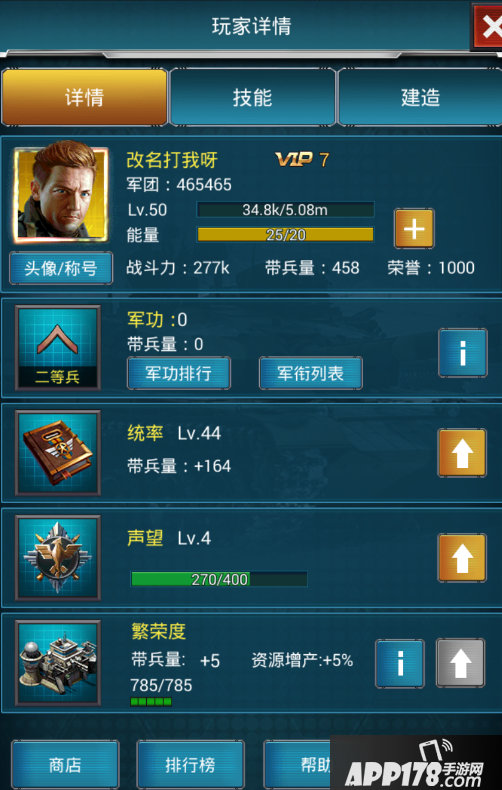
Task: Select the 二等兵 rank badge icon
Action: point(58,348)
